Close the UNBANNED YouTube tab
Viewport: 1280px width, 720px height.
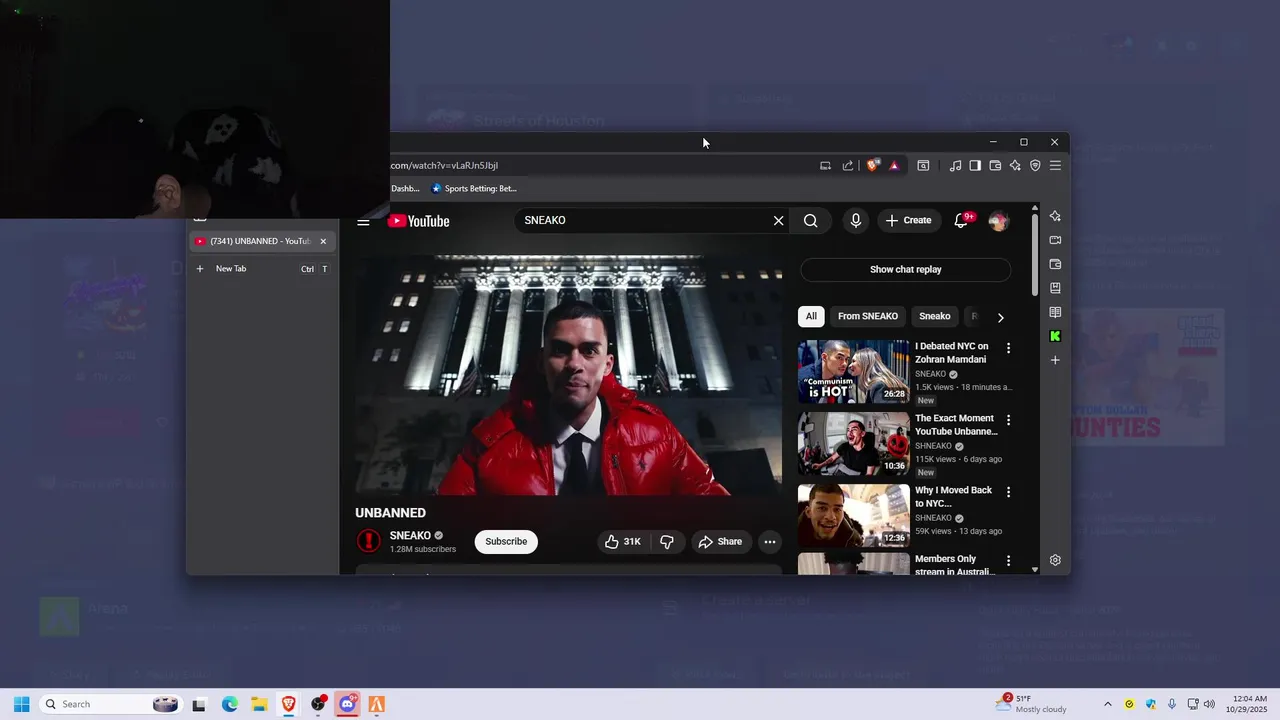tap(323, 241)
